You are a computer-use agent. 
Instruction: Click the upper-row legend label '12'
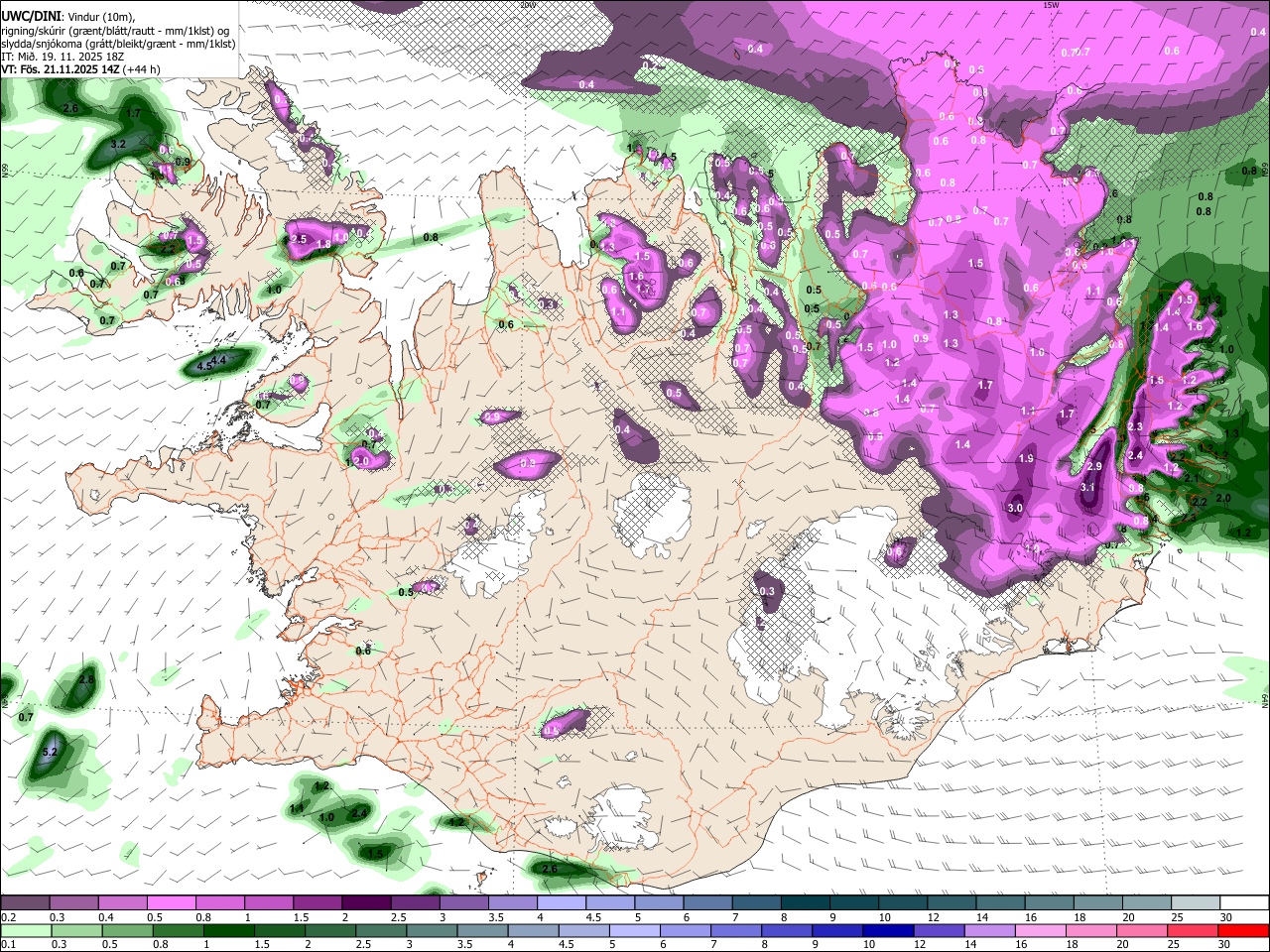(933, 917)
